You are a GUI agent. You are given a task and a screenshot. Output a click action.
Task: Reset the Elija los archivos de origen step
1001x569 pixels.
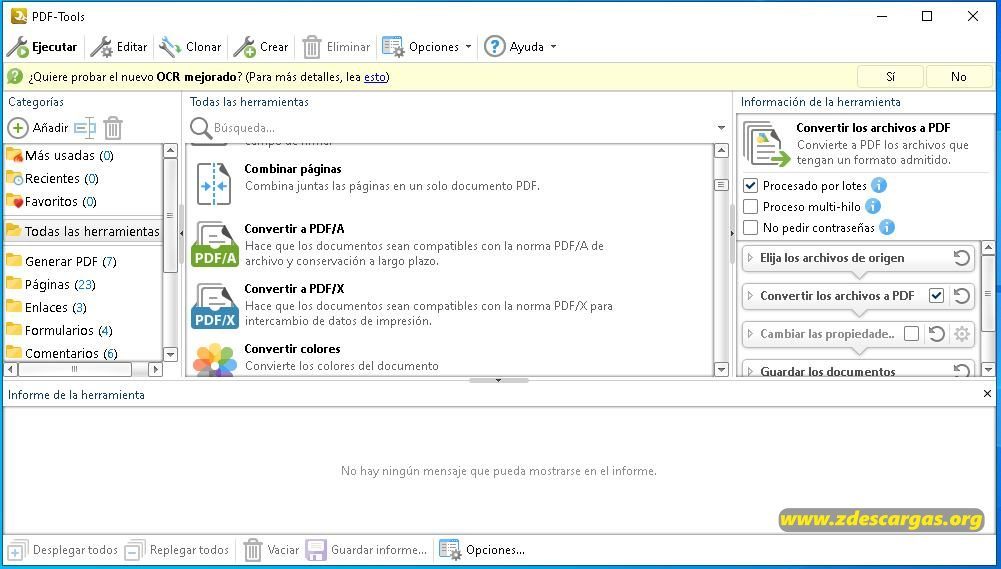[x=961, y=258]
